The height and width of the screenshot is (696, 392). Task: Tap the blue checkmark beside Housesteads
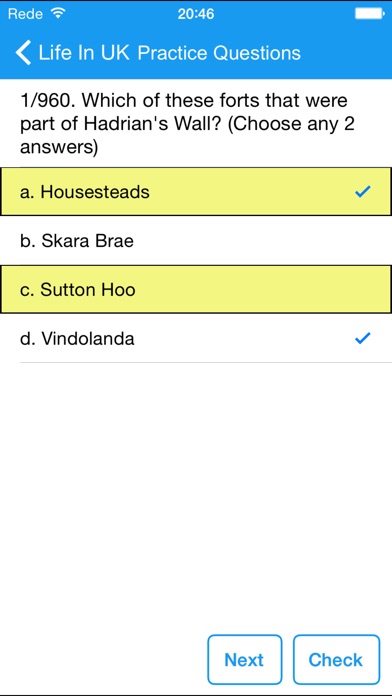click(363, 192)
